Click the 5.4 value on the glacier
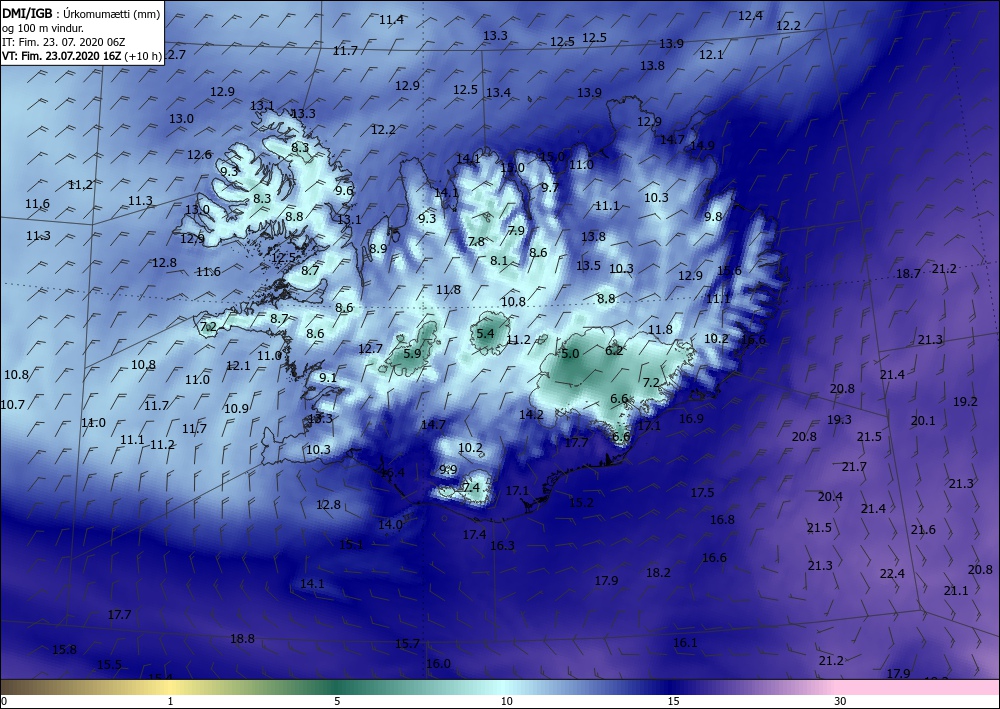Image resolution: width=1000 pixels, height=709 pixels. (485, 333)
